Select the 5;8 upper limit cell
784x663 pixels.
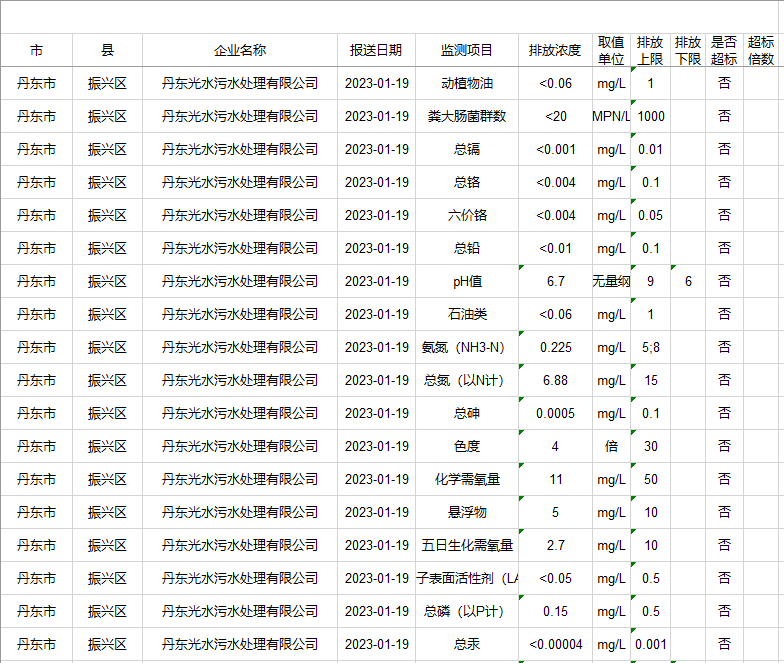click(650, 347)
